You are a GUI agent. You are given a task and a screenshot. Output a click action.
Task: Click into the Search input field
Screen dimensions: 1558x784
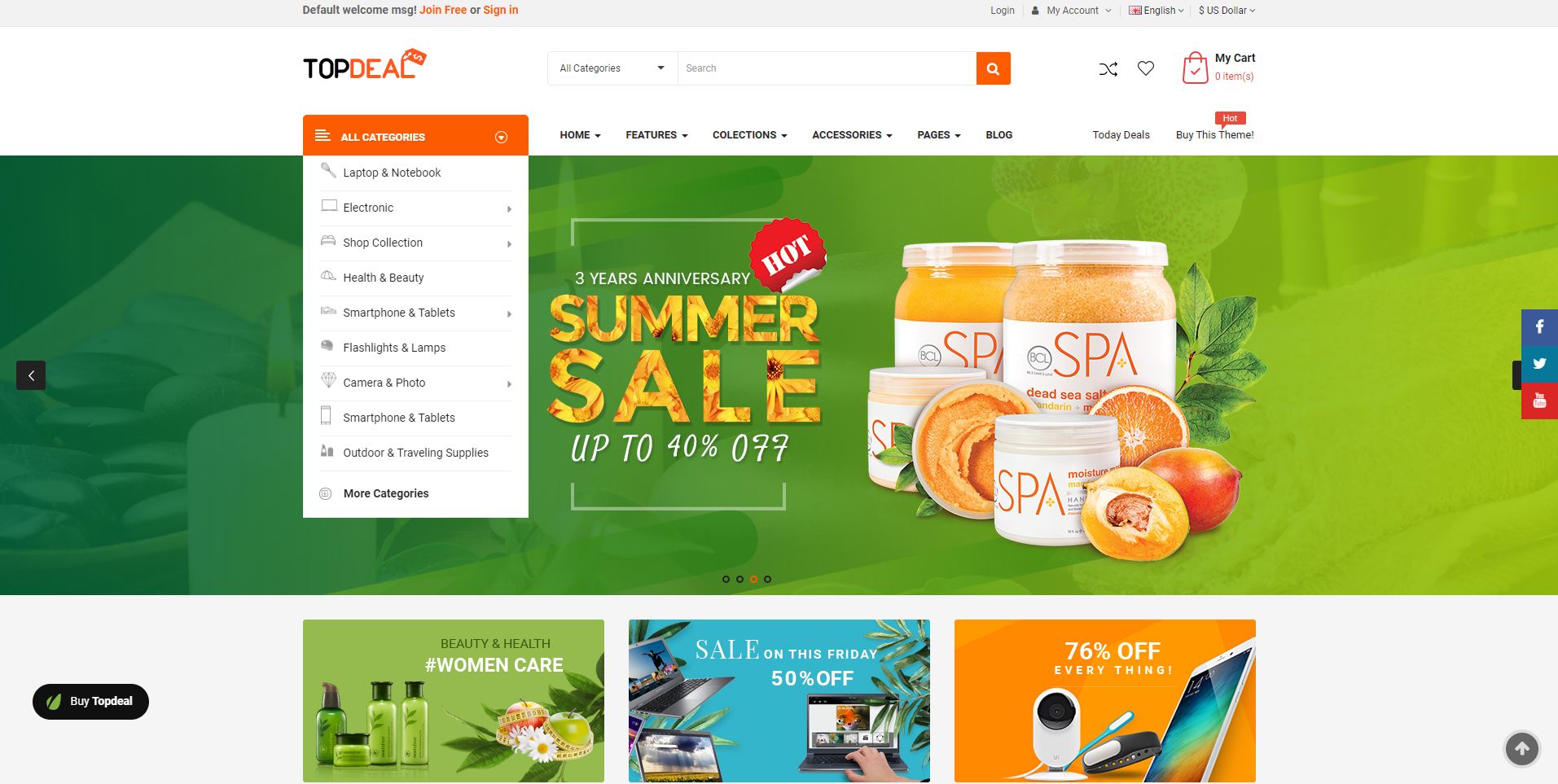pos(827,68)
